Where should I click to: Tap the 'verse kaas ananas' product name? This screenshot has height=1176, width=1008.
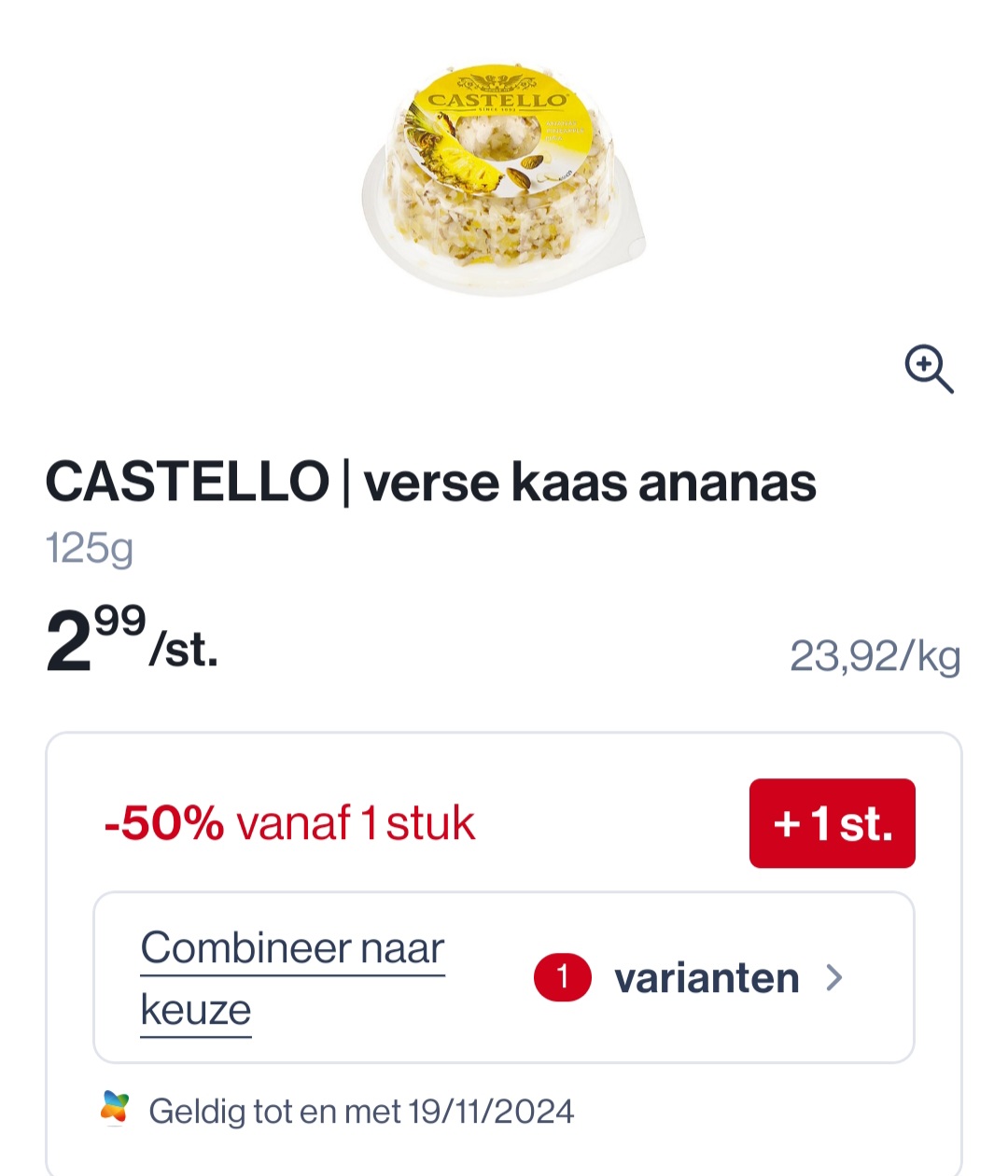tap(590, 483)
